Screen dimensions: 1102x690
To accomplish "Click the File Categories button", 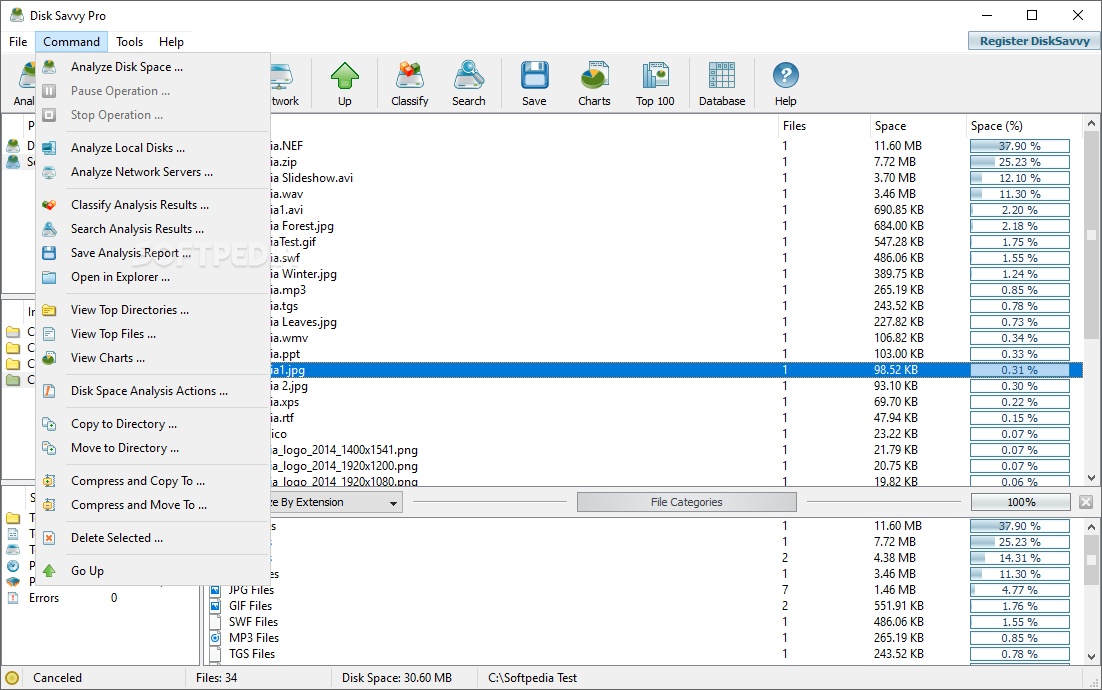I will (687, 502).
